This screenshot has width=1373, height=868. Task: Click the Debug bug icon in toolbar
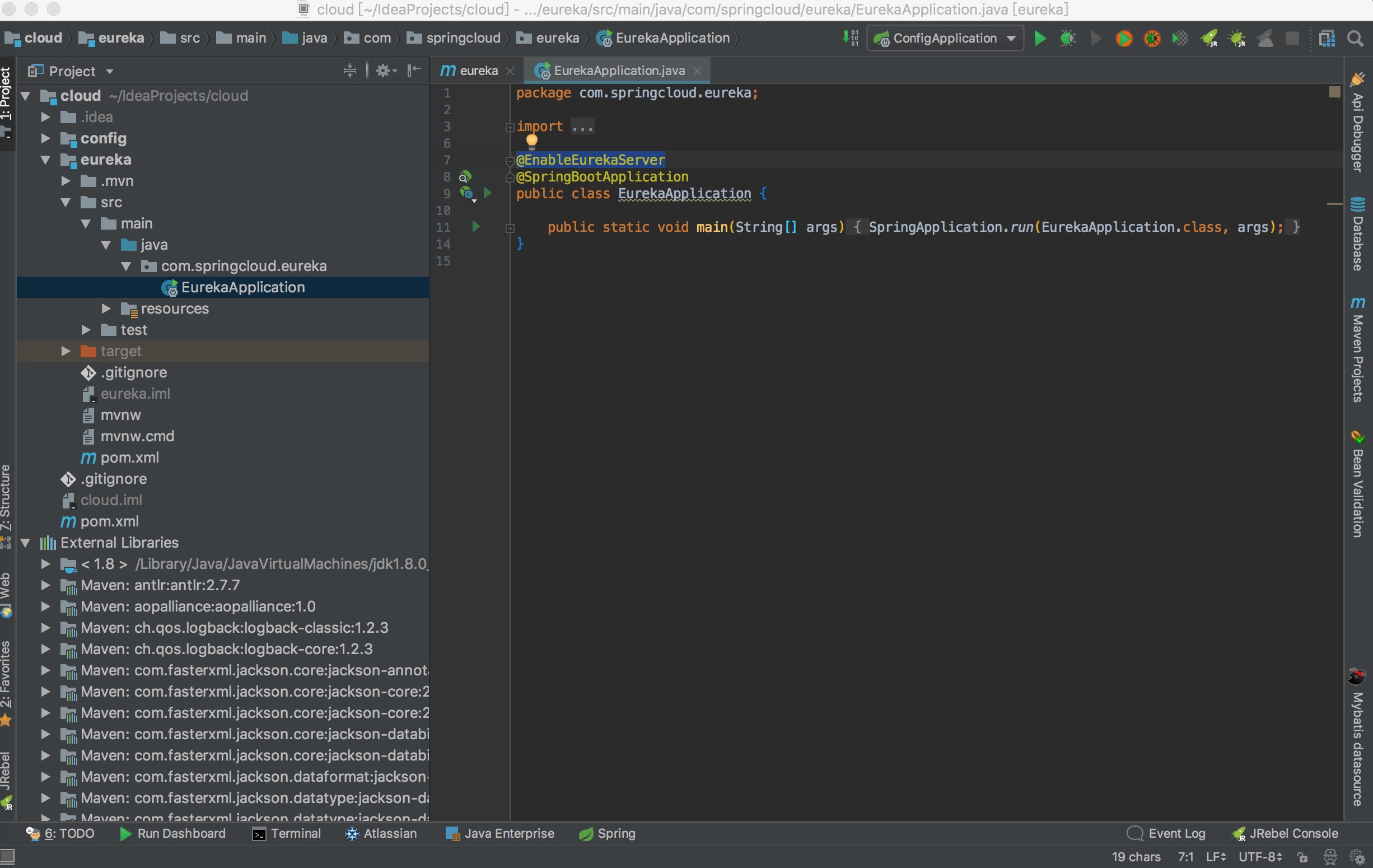1067,38
